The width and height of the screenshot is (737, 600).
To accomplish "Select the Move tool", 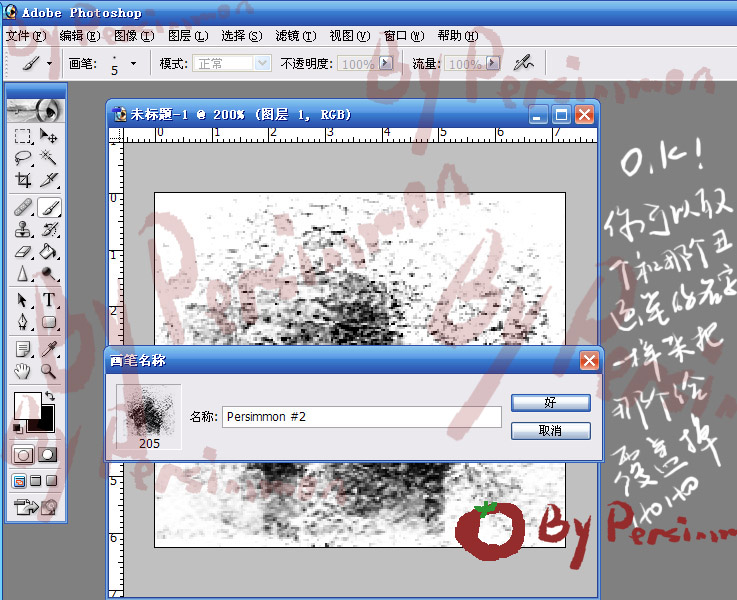I will (48, 136).
